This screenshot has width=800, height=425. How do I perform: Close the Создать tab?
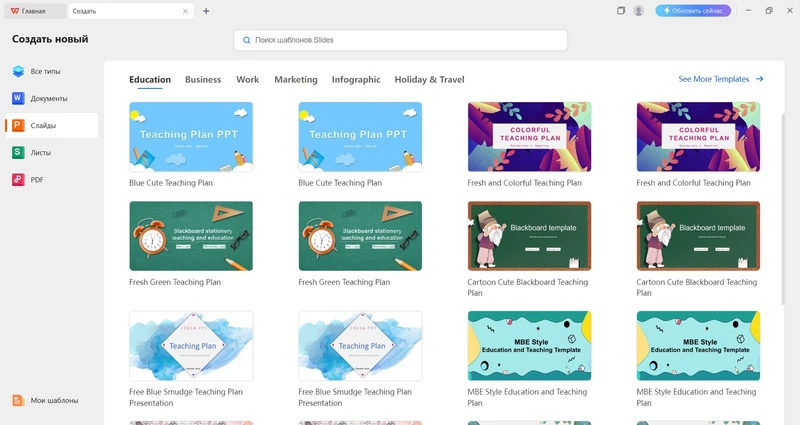pos(185,11)
